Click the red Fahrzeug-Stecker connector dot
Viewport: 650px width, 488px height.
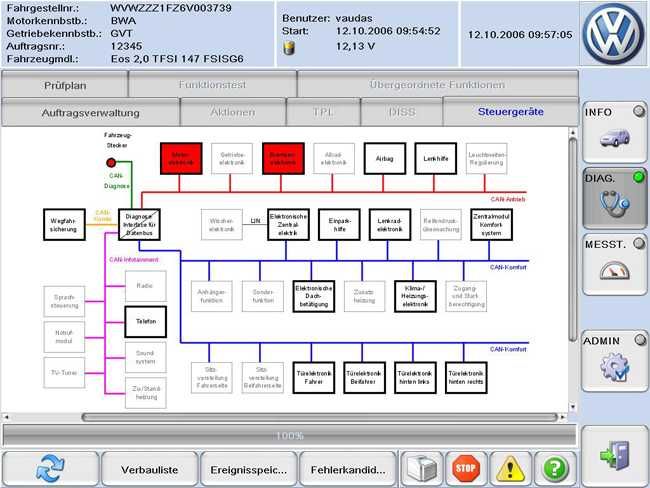(111, 163)
